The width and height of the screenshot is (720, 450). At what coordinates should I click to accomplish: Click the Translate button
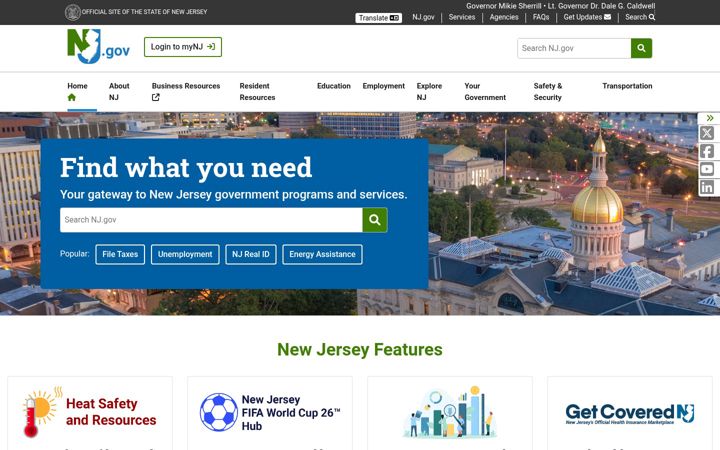point(378,18)
